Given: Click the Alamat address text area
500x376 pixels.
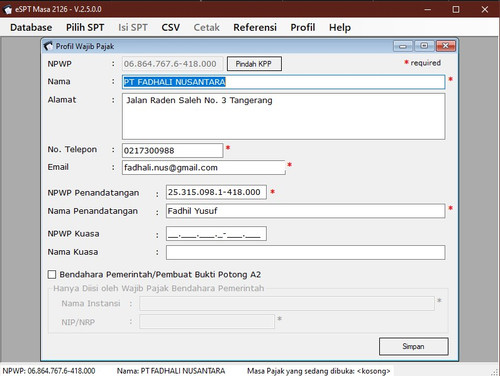Looking at the screenshot, I should pos(283,116).
